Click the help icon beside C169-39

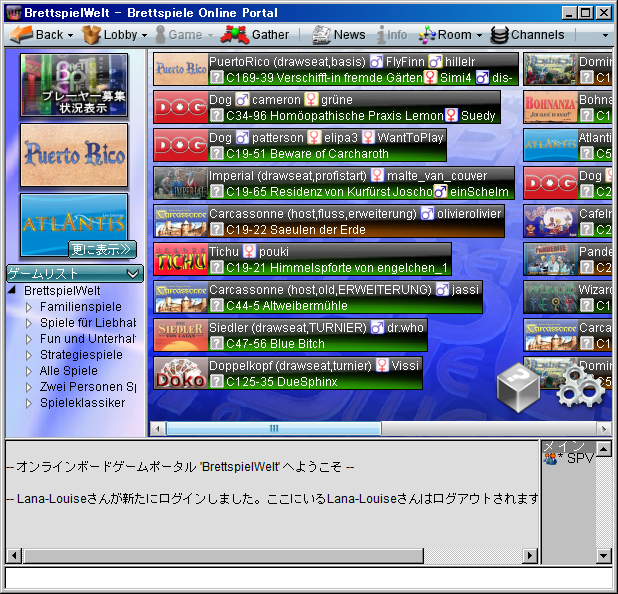coord(216,77)
